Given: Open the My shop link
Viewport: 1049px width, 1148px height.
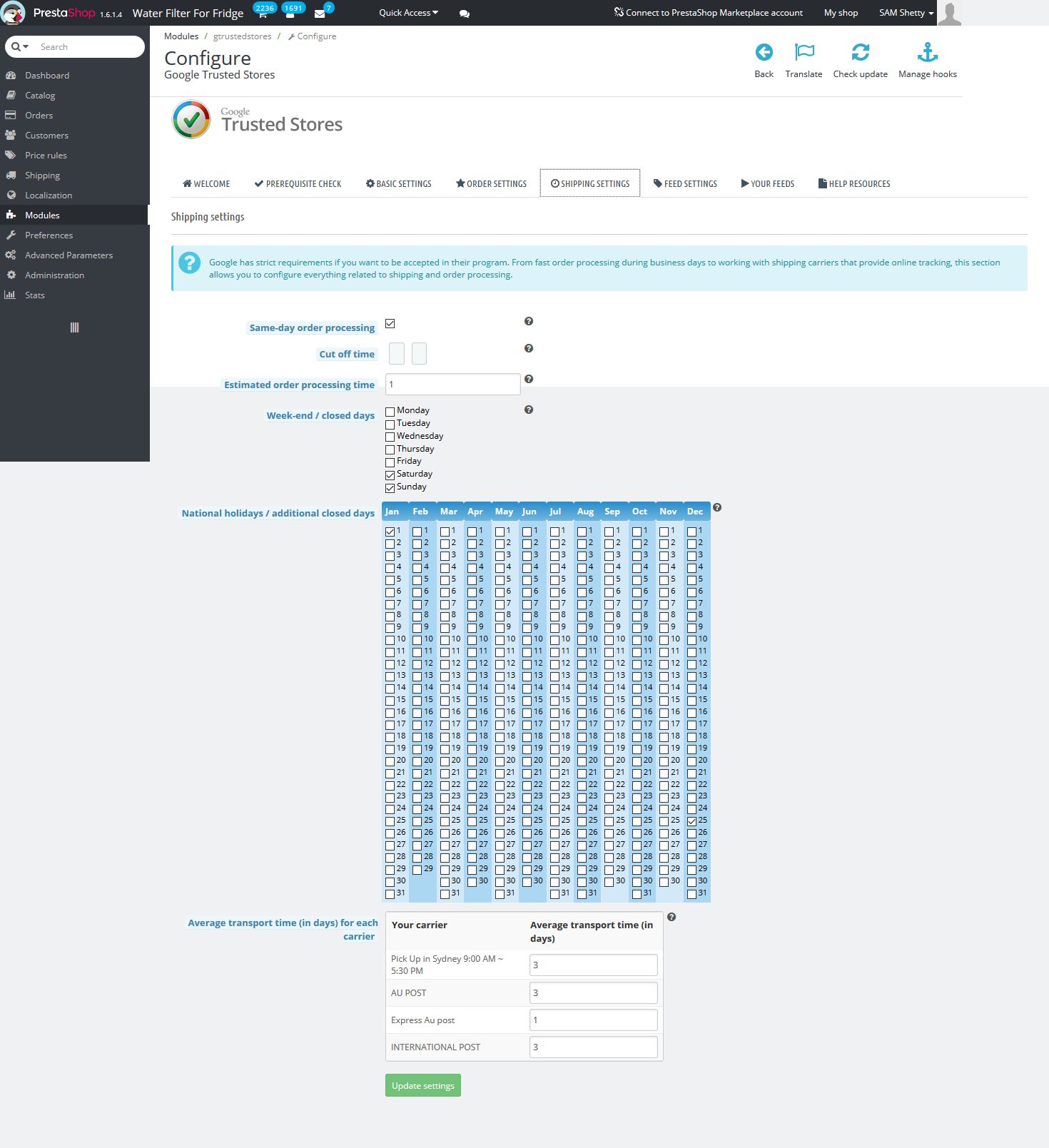Looking at the screenshot, I should tap(841, 13).
